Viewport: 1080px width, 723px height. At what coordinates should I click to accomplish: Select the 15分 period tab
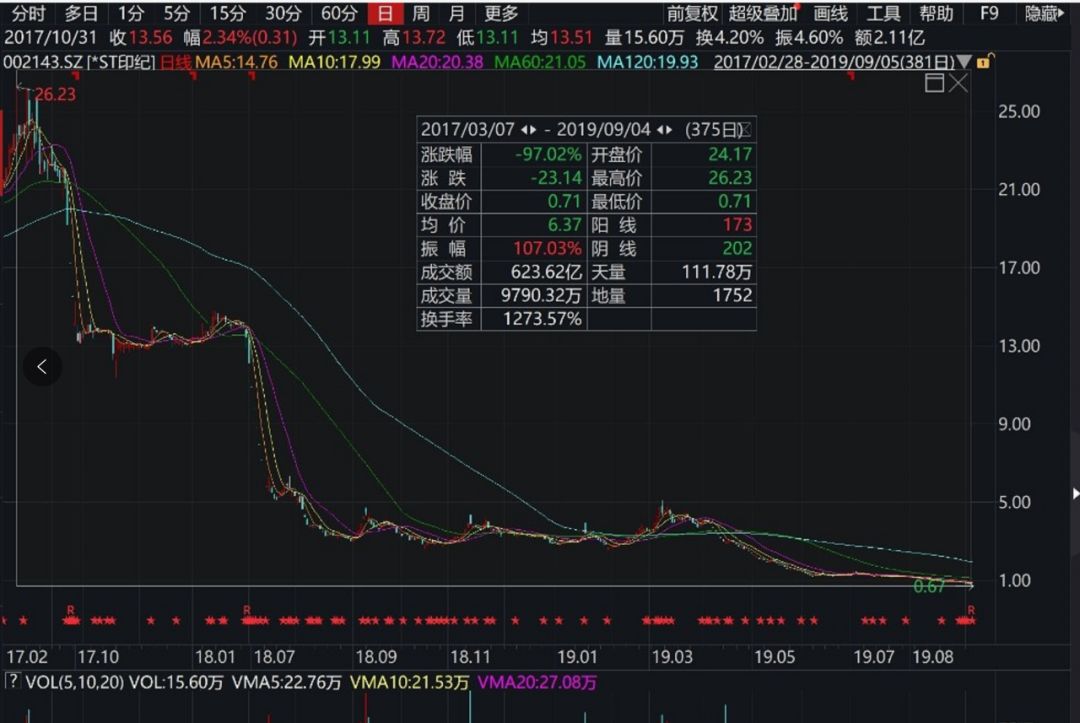click(227, 13)
